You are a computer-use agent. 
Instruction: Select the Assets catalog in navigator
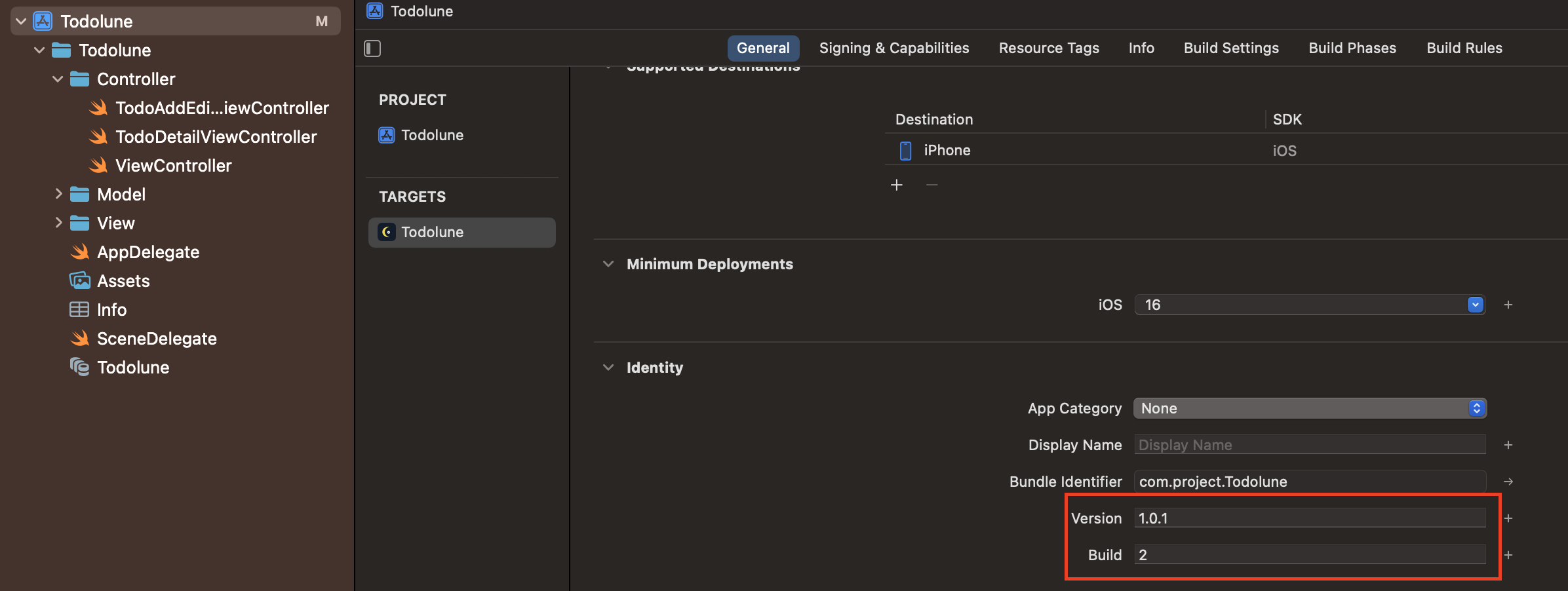coord(123,281)
